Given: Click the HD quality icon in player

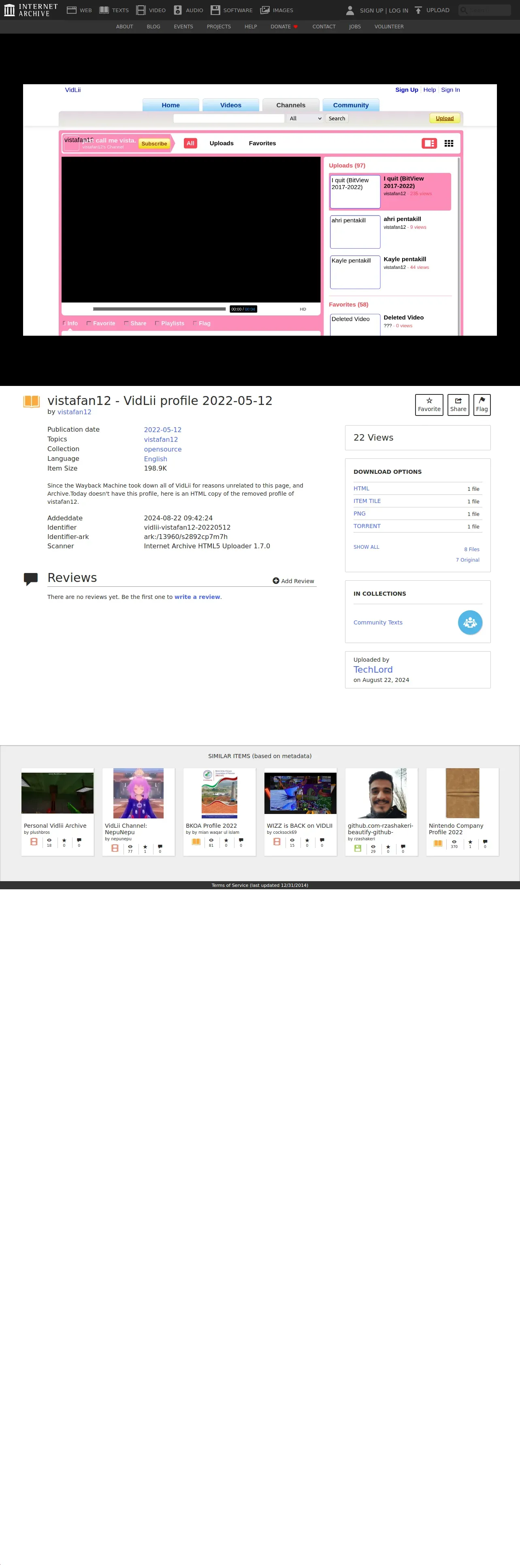Looking at the screenshot, I should [303, 309].
